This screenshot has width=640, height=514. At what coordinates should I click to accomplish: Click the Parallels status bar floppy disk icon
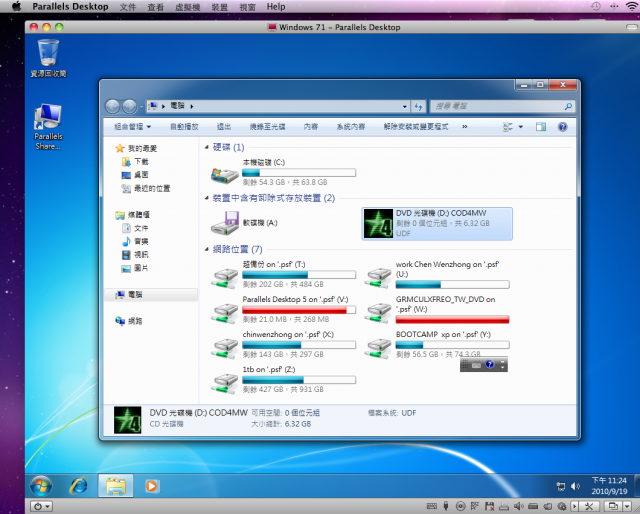pos(489,506)
